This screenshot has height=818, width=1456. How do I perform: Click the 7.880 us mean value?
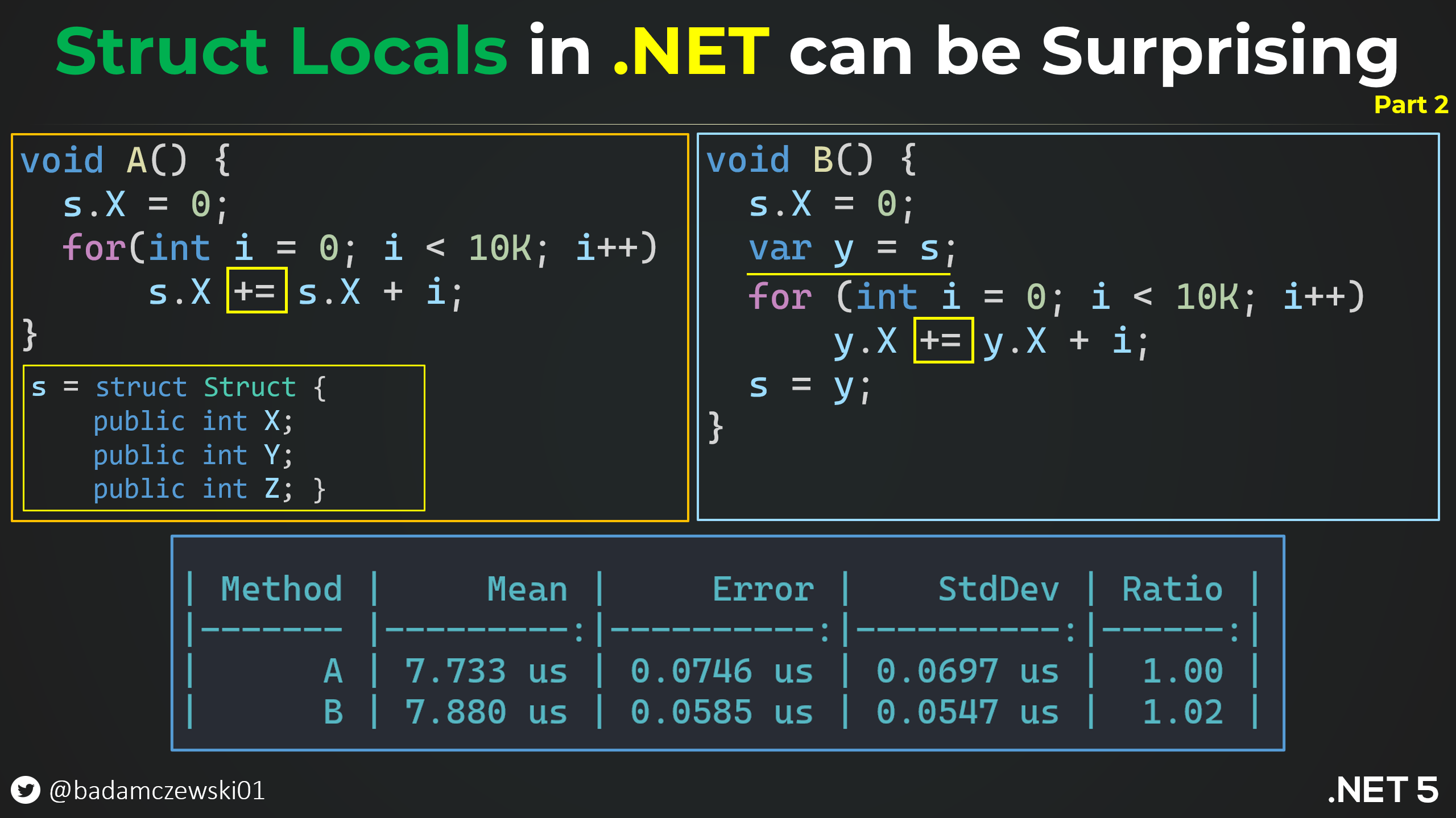tap(486, 712)
